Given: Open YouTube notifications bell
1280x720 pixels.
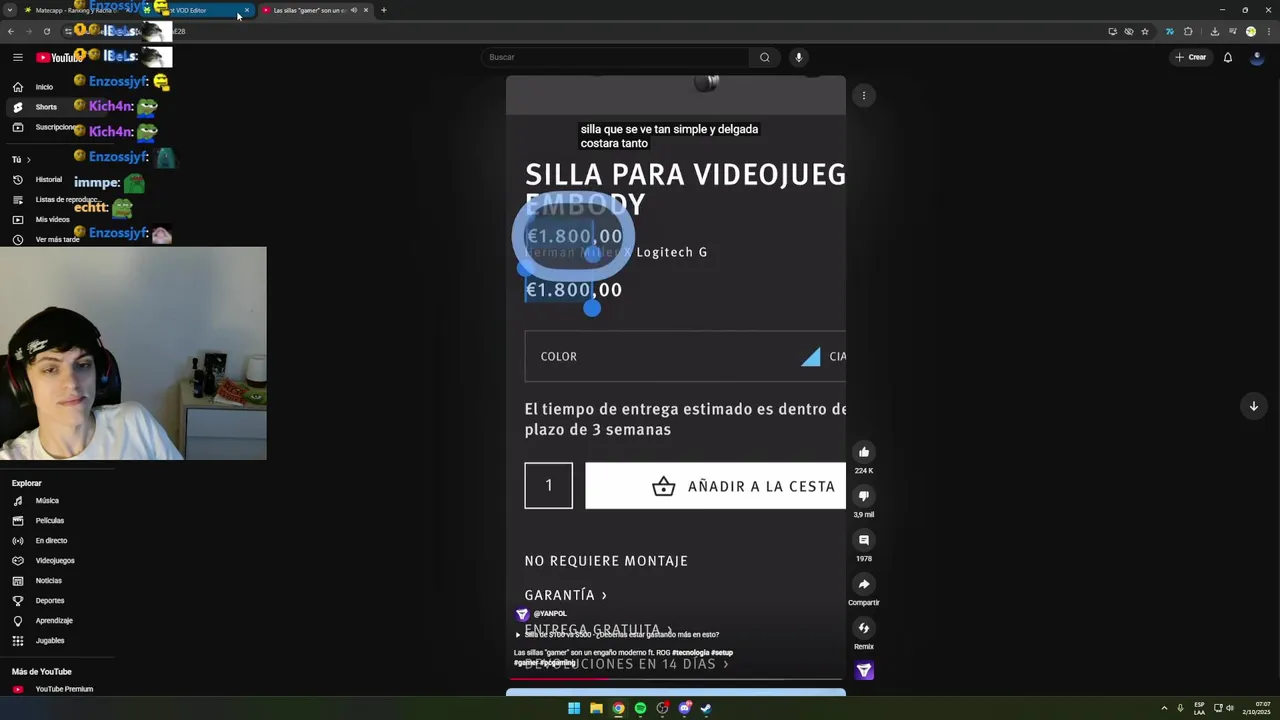Looking at the screenshot, I should click(1228, 57).
